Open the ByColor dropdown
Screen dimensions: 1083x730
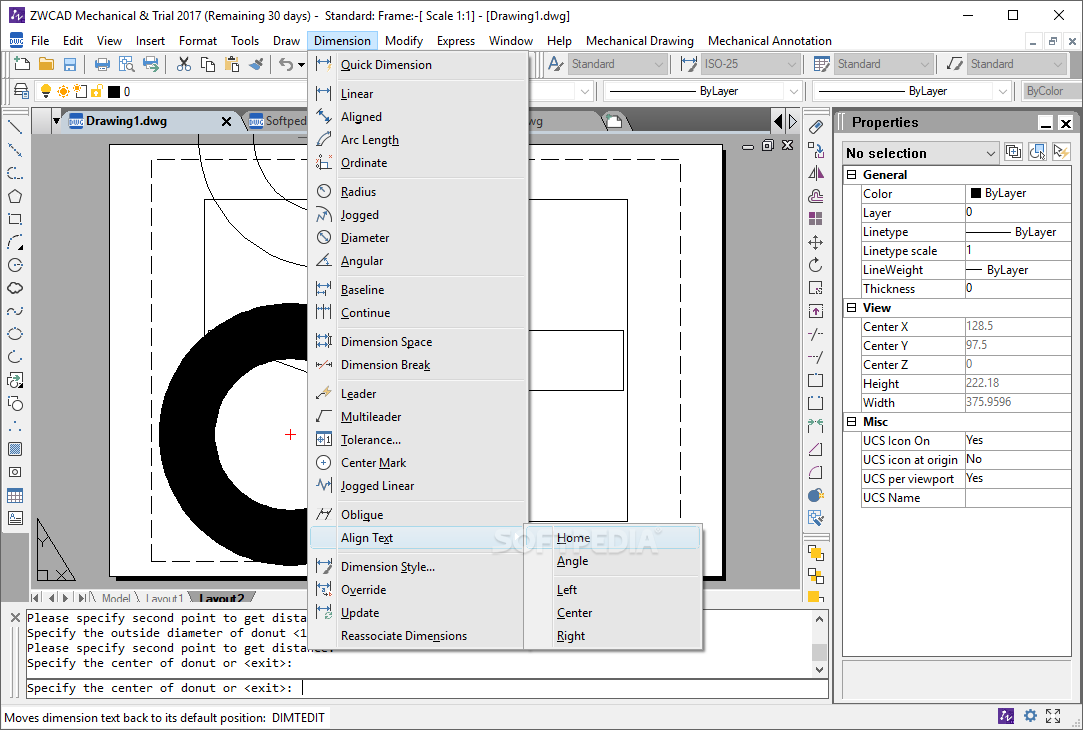(x=1051, y=91)
